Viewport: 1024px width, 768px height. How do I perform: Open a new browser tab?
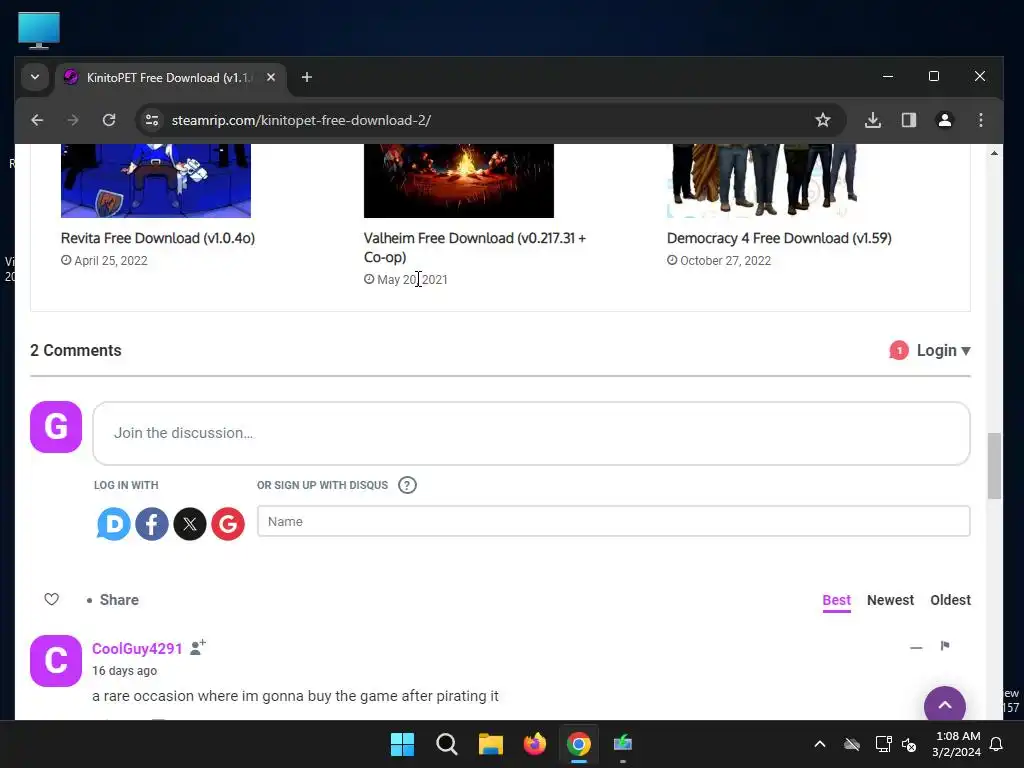pos(307,77)
